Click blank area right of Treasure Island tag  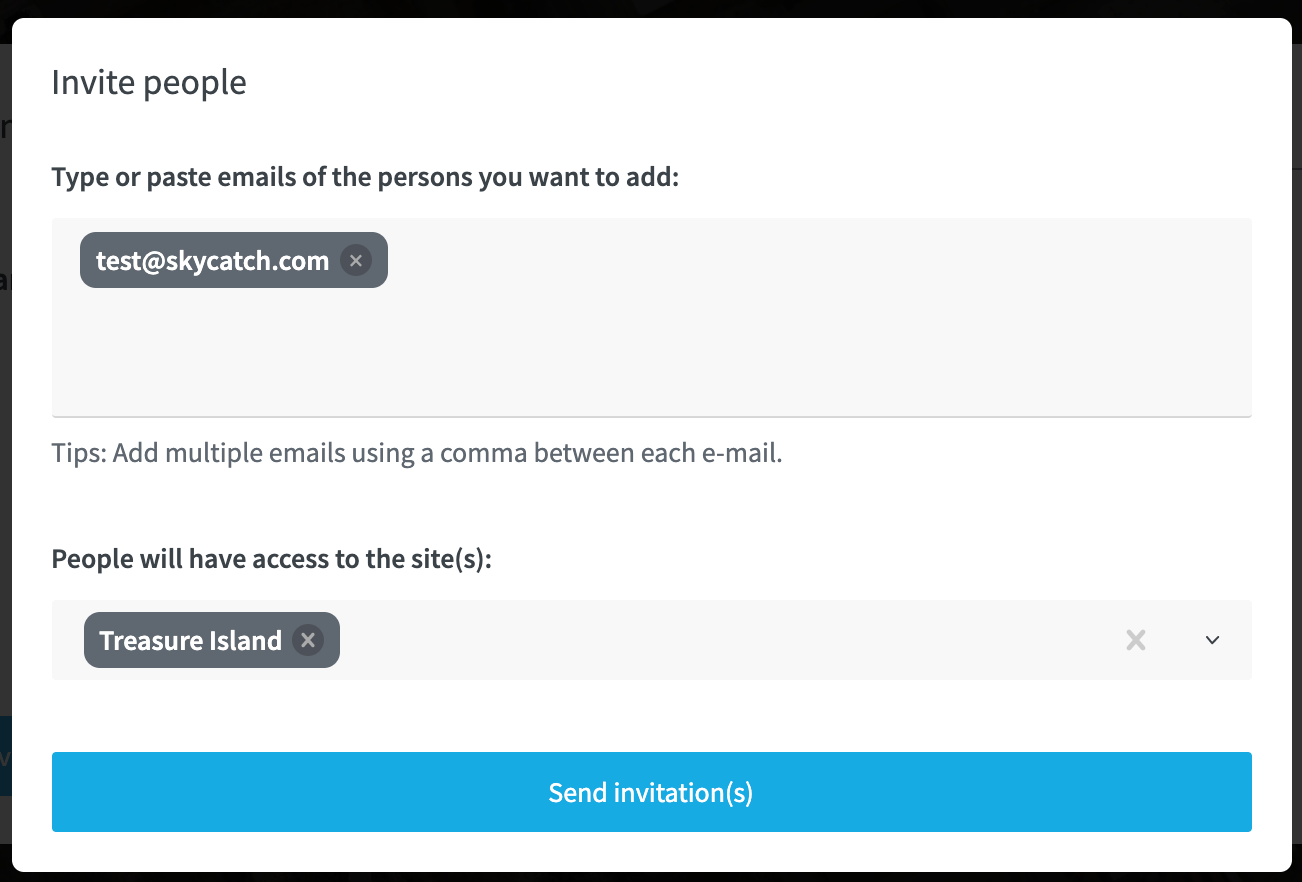pyautogui.click(x=720, y=640)
